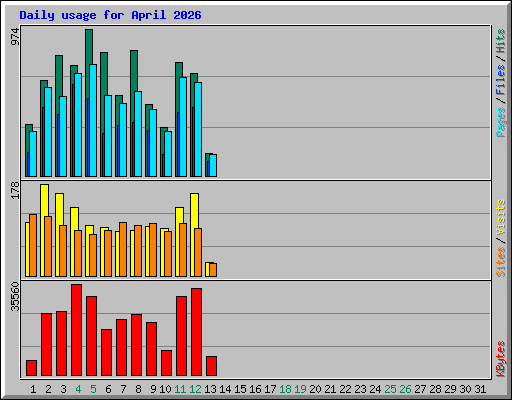Click the Pages legend label

tap(501, 122)
